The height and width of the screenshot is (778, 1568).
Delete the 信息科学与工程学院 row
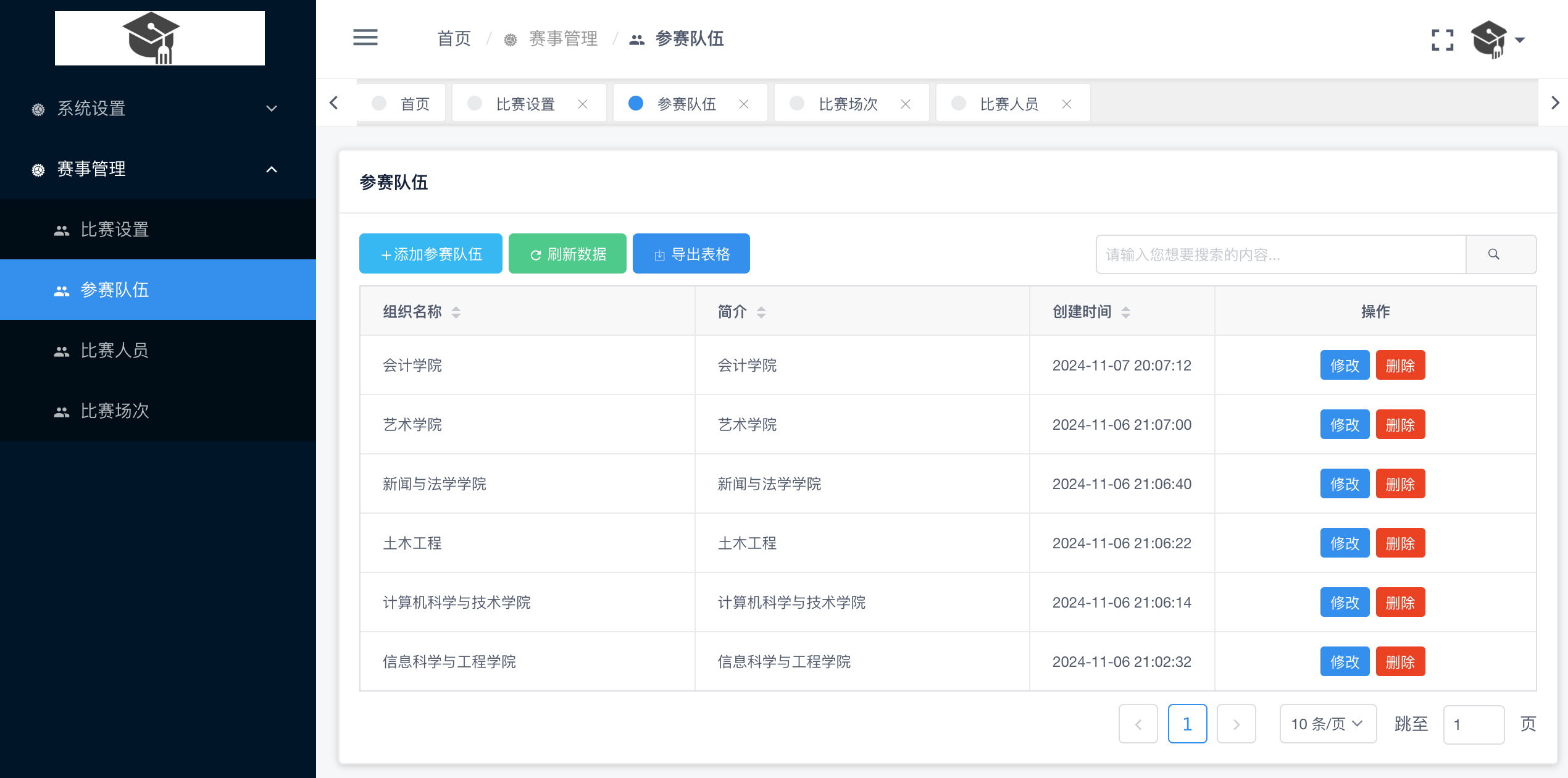click(1400, 661)
